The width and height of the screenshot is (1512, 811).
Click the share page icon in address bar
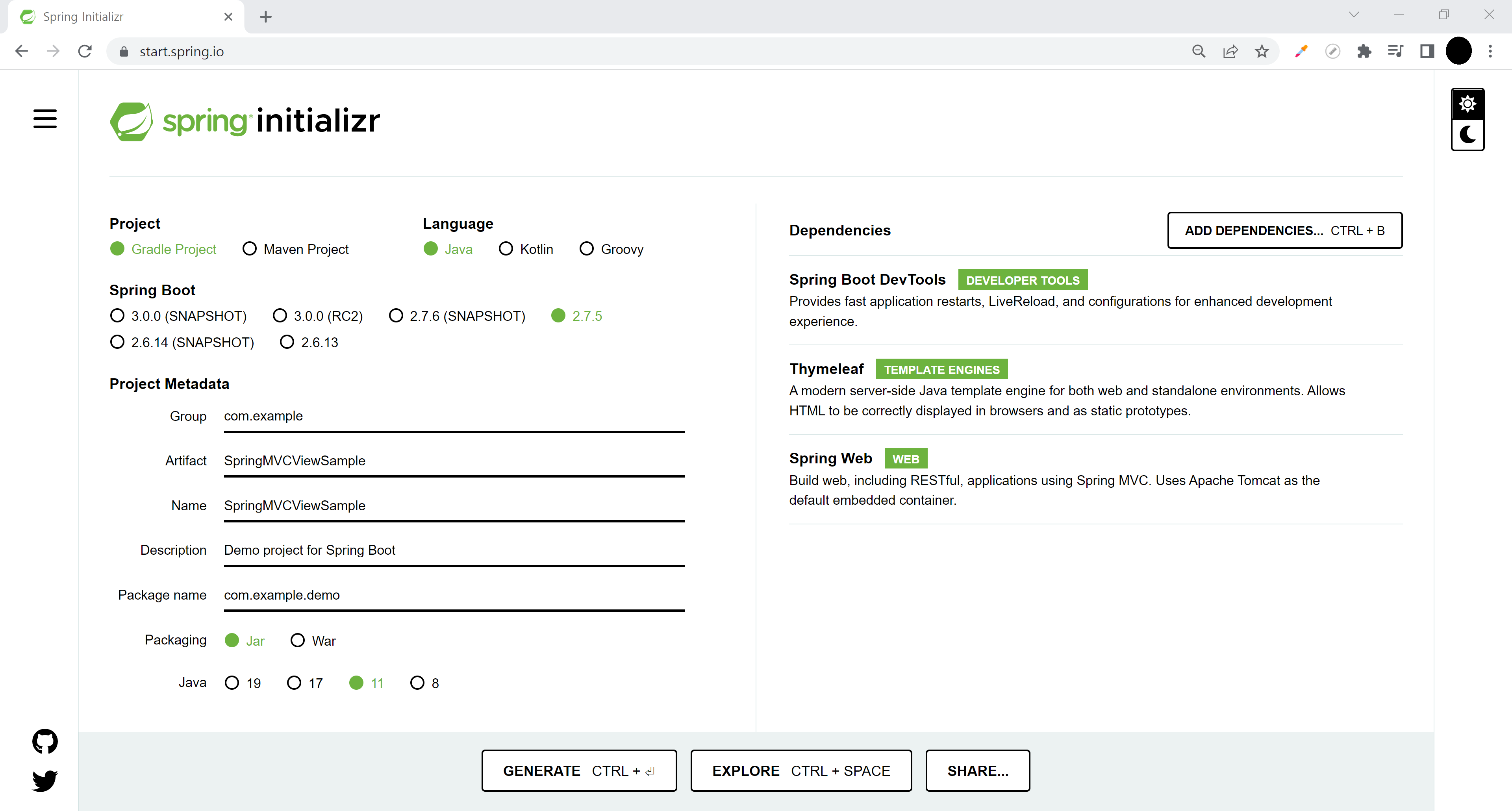pos(1230,52)
